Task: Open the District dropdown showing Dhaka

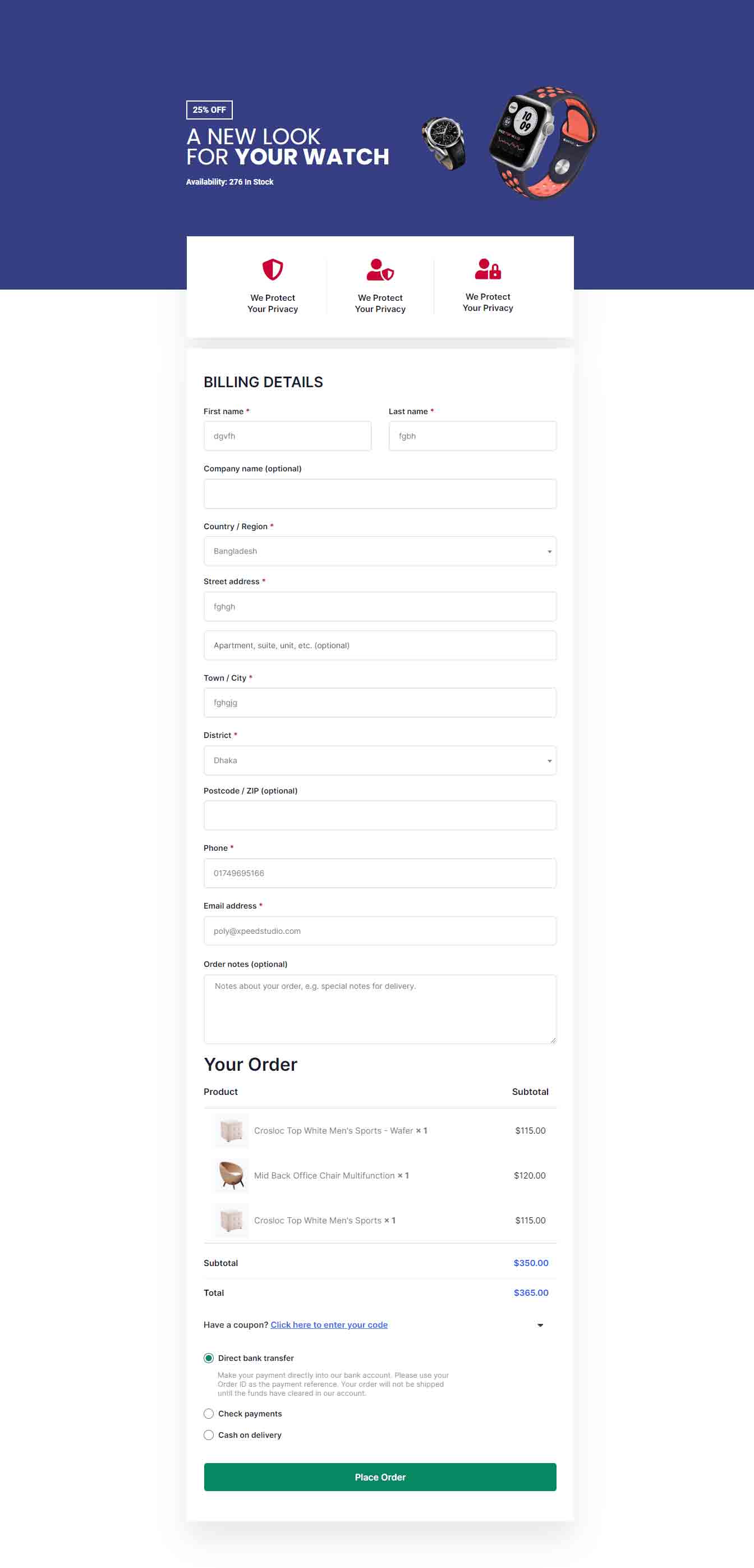Action: pyautogui.click(x=380, y=760)
